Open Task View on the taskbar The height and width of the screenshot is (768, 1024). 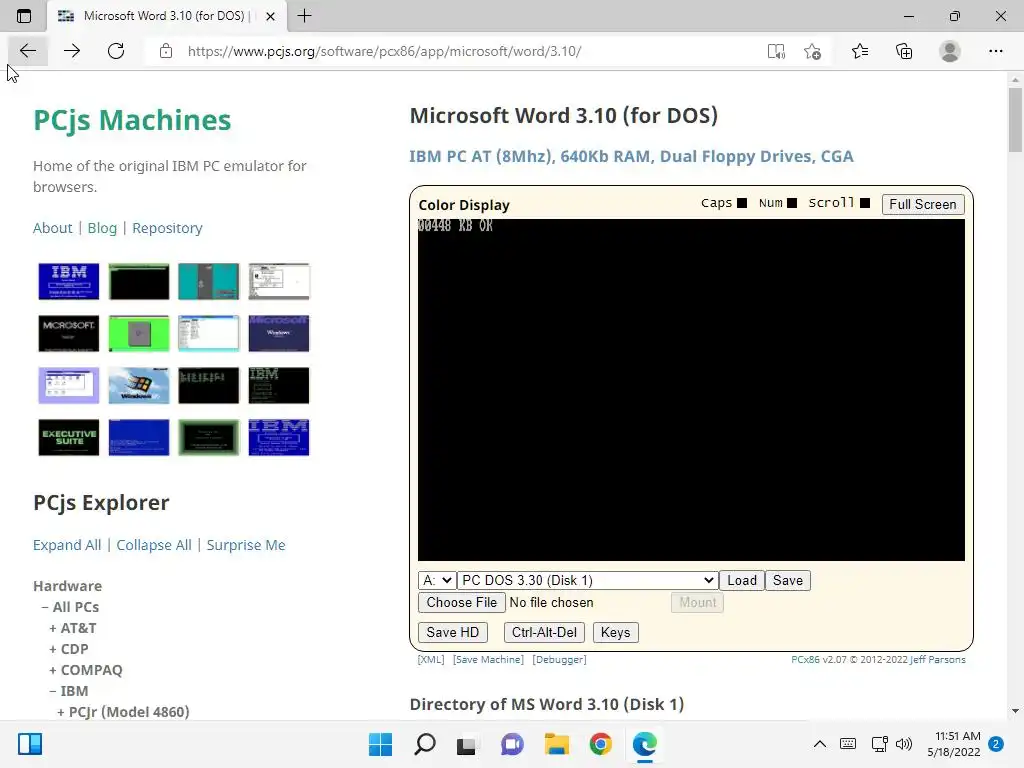coord(466,744)
